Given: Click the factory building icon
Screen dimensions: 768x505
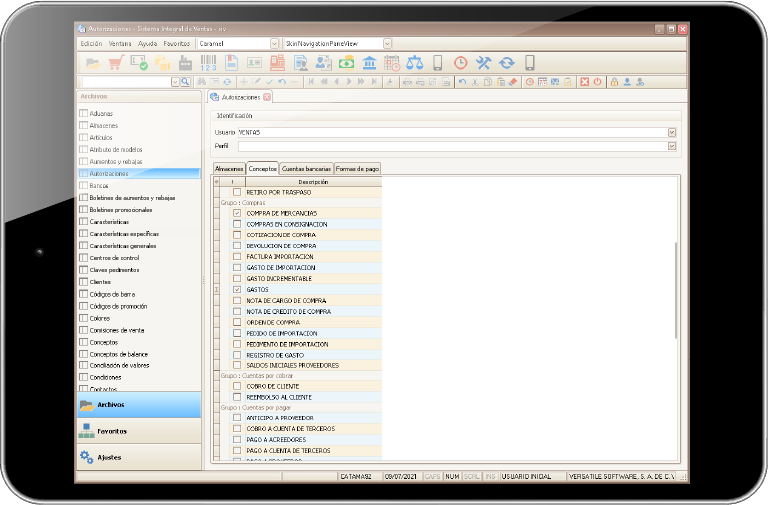Looking at the screenshot, I should pos(185,63).
